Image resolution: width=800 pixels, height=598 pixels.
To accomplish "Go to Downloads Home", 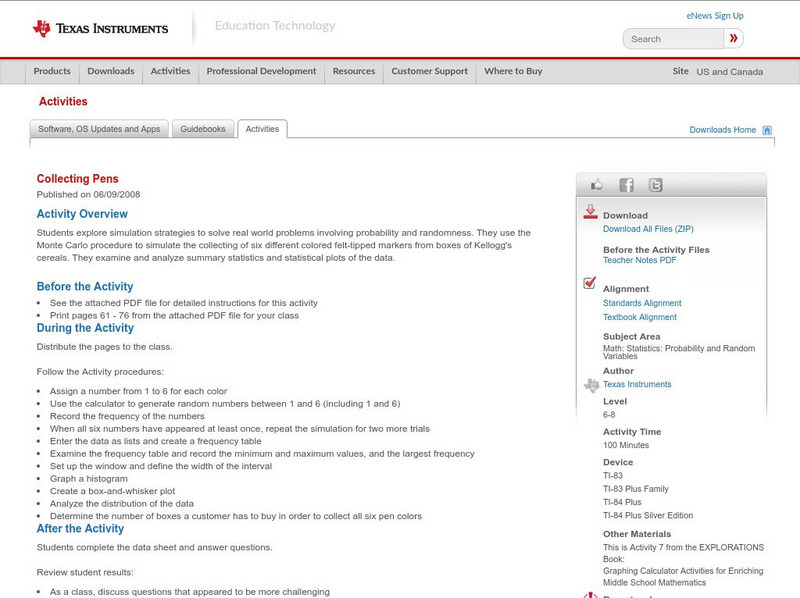I will click(722, 130).
